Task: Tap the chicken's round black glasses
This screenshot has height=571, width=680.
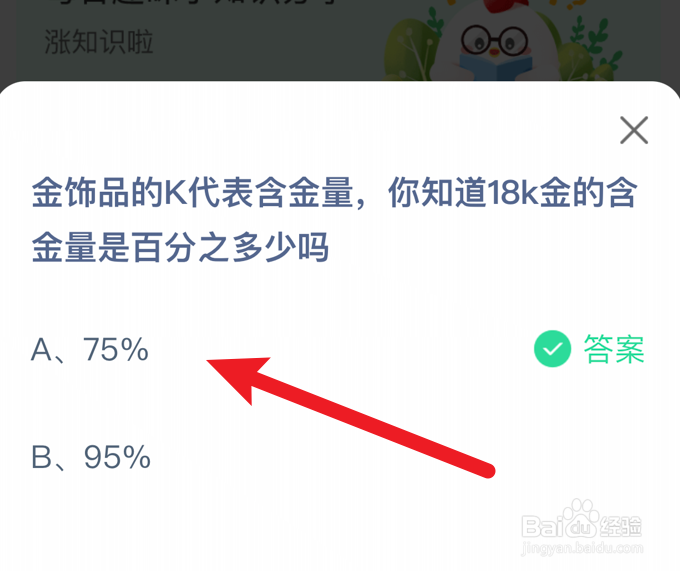Action: click(x=494, y=41)
